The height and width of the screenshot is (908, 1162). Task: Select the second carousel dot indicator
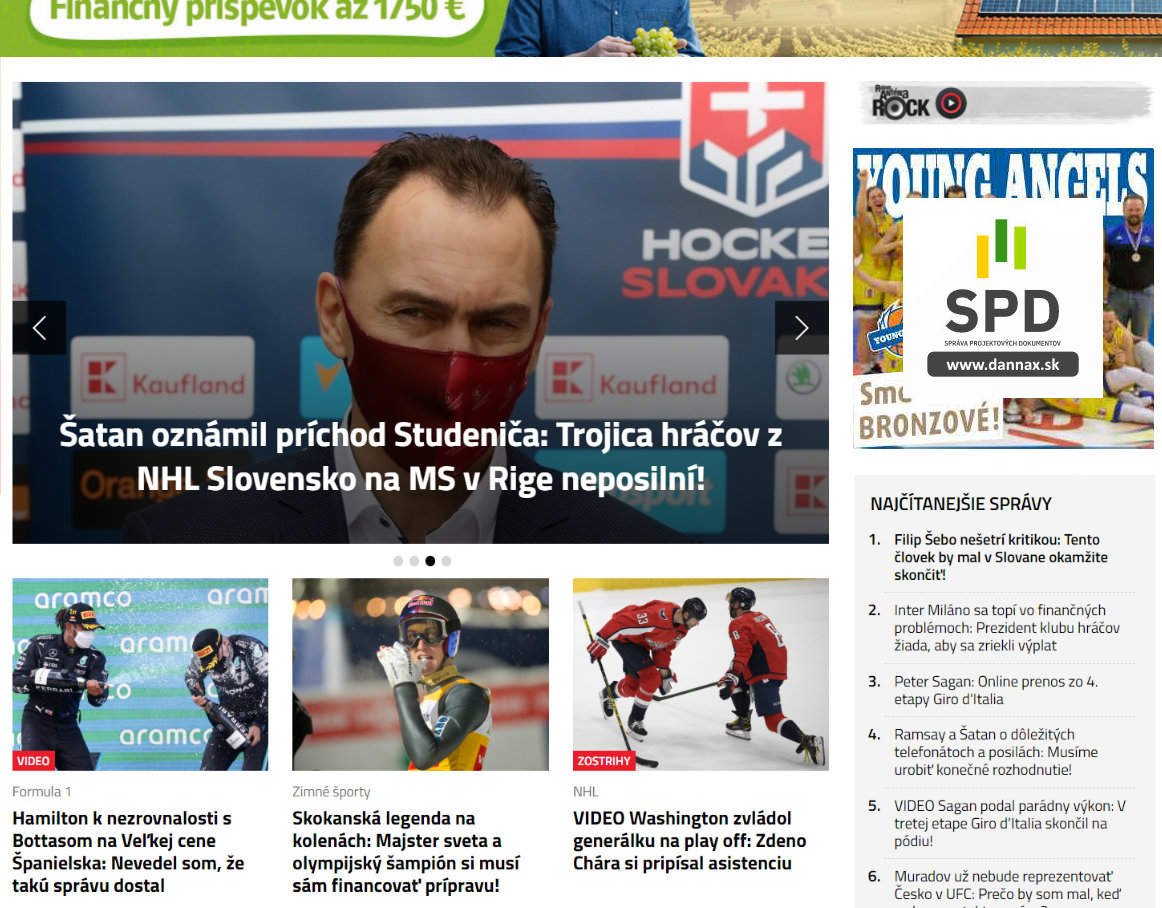tap(414, 561)
